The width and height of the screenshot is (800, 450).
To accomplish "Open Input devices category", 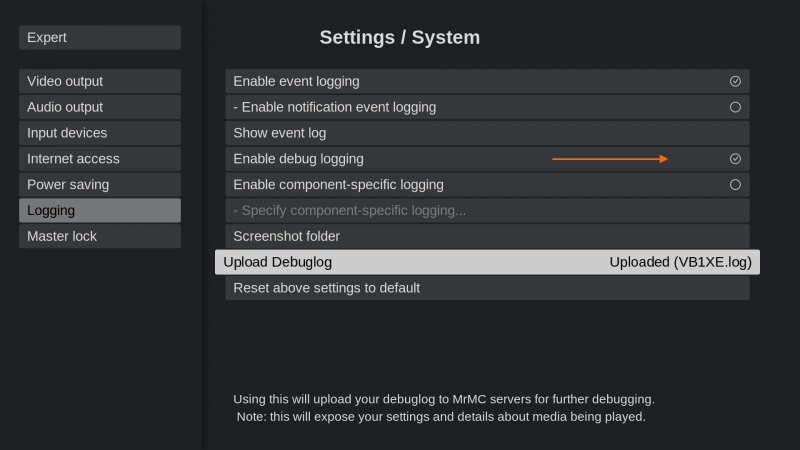I will tap(100, 133).
